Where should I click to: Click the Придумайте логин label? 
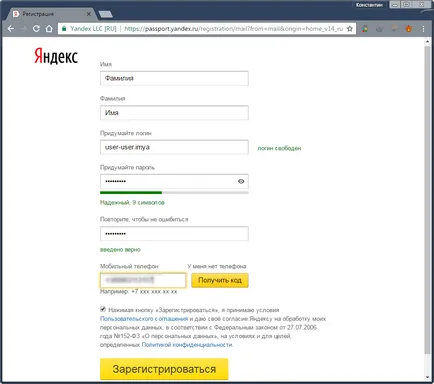coord(126,133)
